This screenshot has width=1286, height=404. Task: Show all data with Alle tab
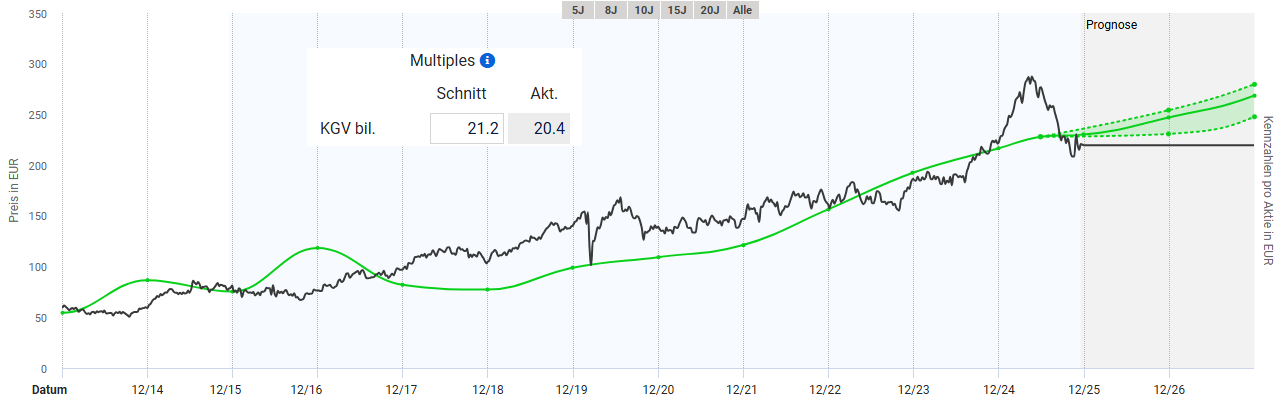[744, 10]
